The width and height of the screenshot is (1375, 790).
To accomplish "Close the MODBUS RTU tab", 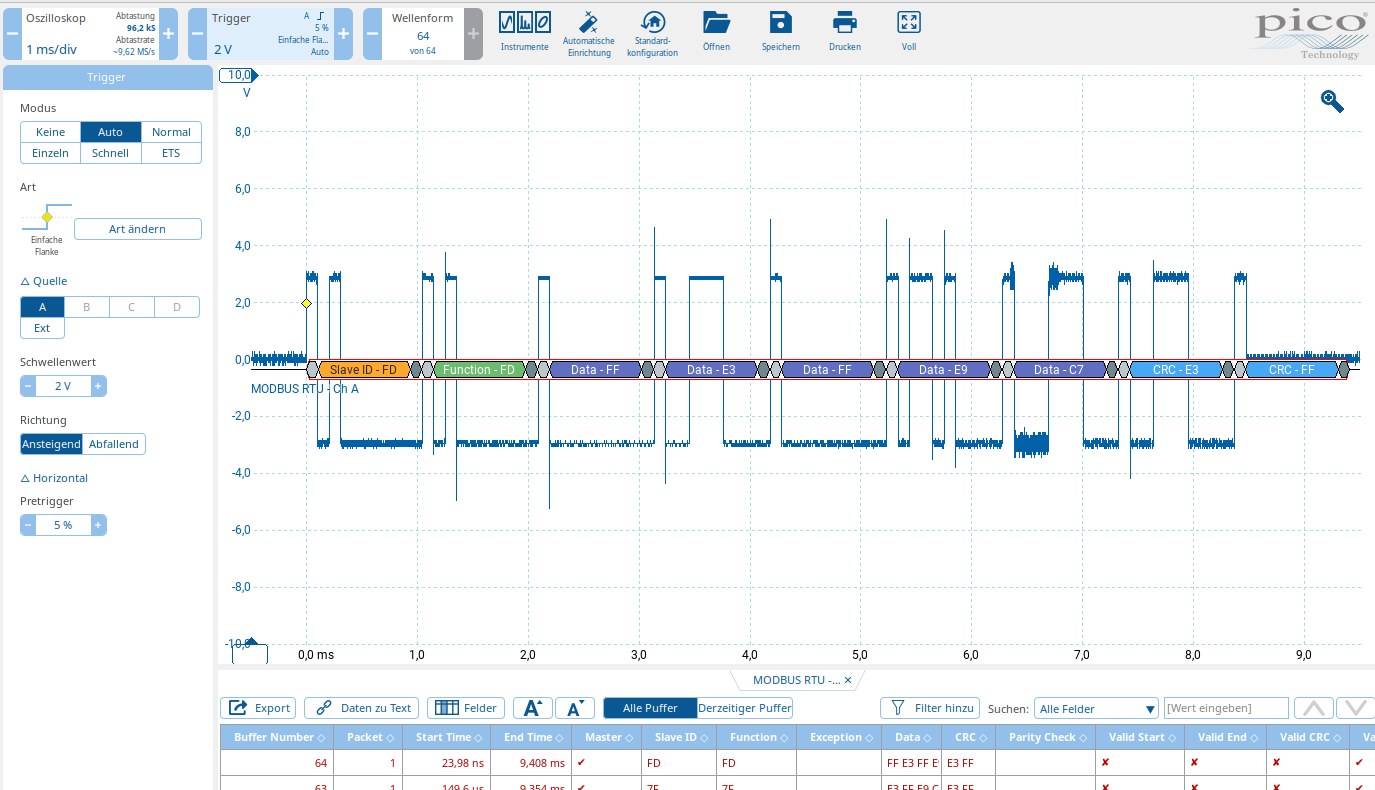I will [x=848, y=680].
